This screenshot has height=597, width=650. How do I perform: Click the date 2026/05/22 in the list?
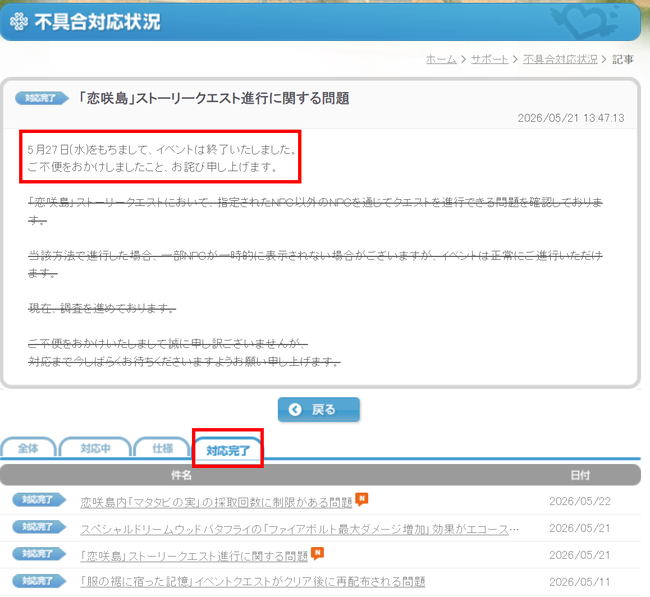tap(580, 502)
